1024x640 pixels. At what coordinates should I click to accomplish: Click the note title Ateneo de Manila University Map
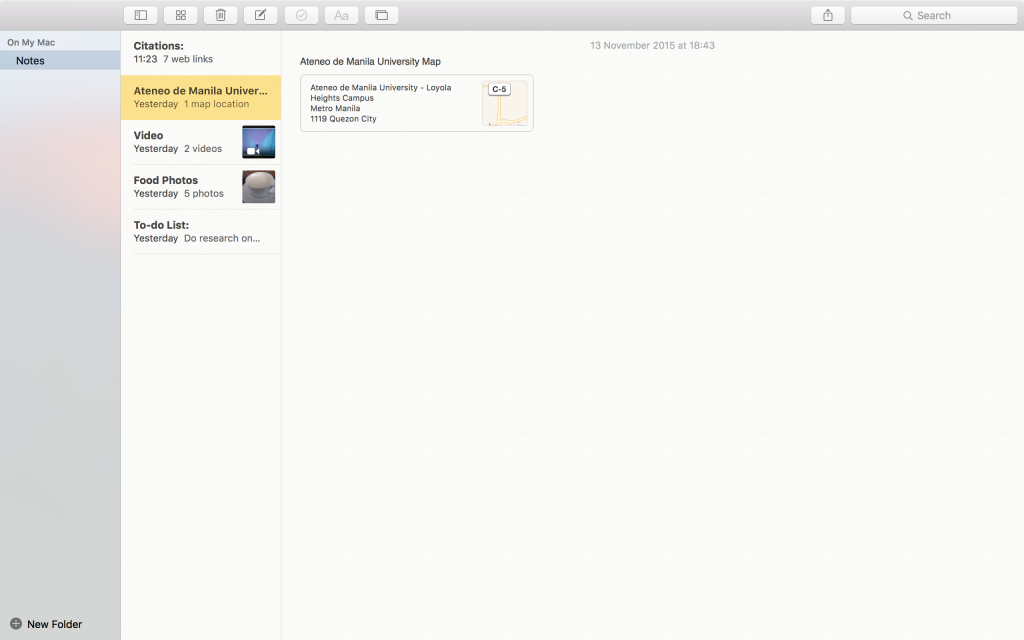[x=370, y=61]
